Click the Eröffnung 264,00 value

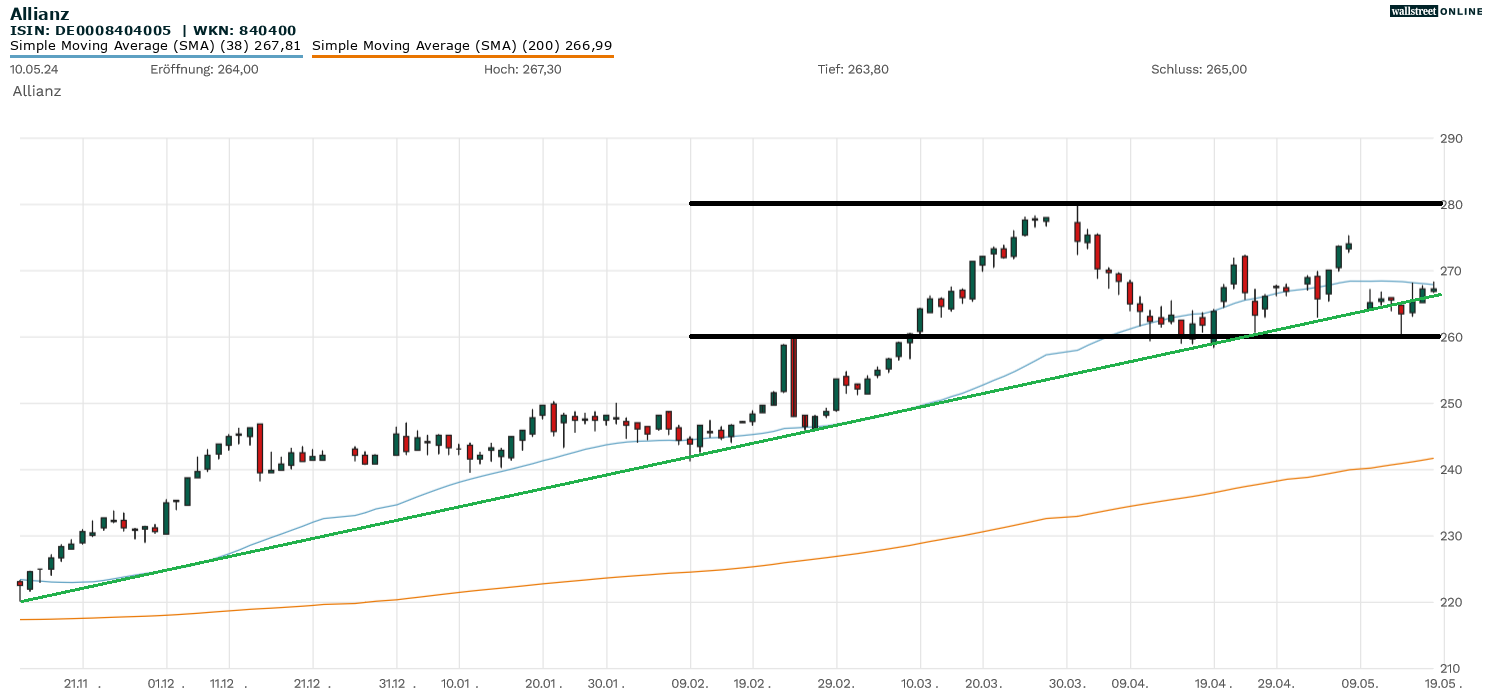tap(204, 69)
